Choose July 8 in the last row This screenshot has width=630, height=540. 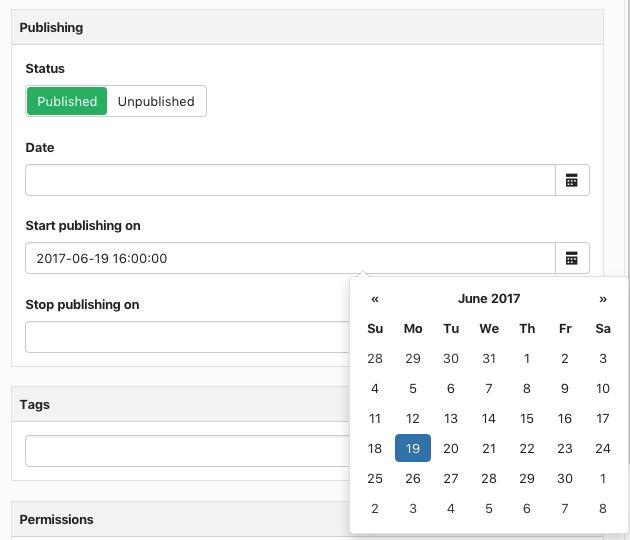pyautogui.click(x=603, y=508)
